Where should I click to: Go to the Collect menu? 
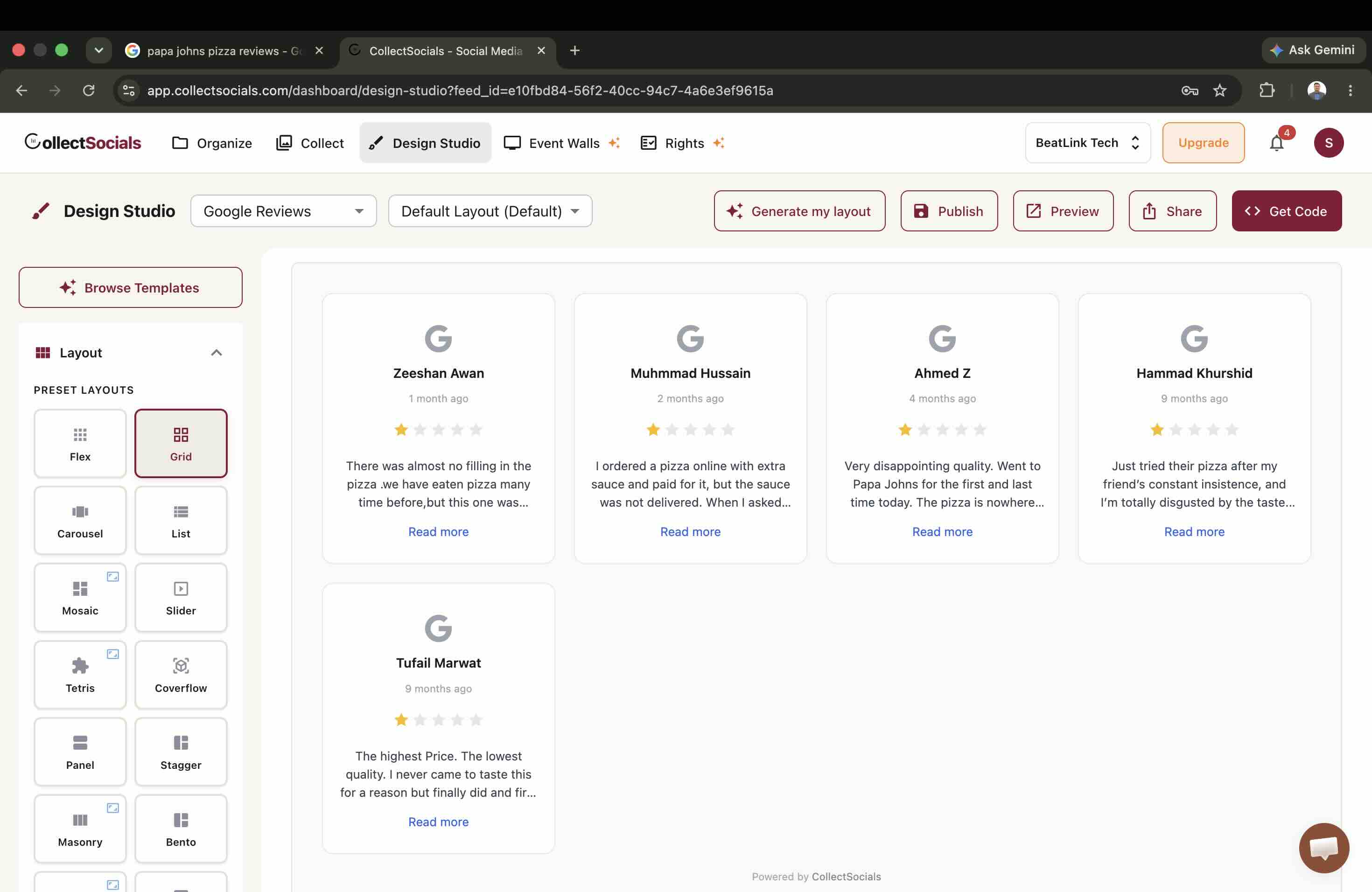[x=310, y=143]
